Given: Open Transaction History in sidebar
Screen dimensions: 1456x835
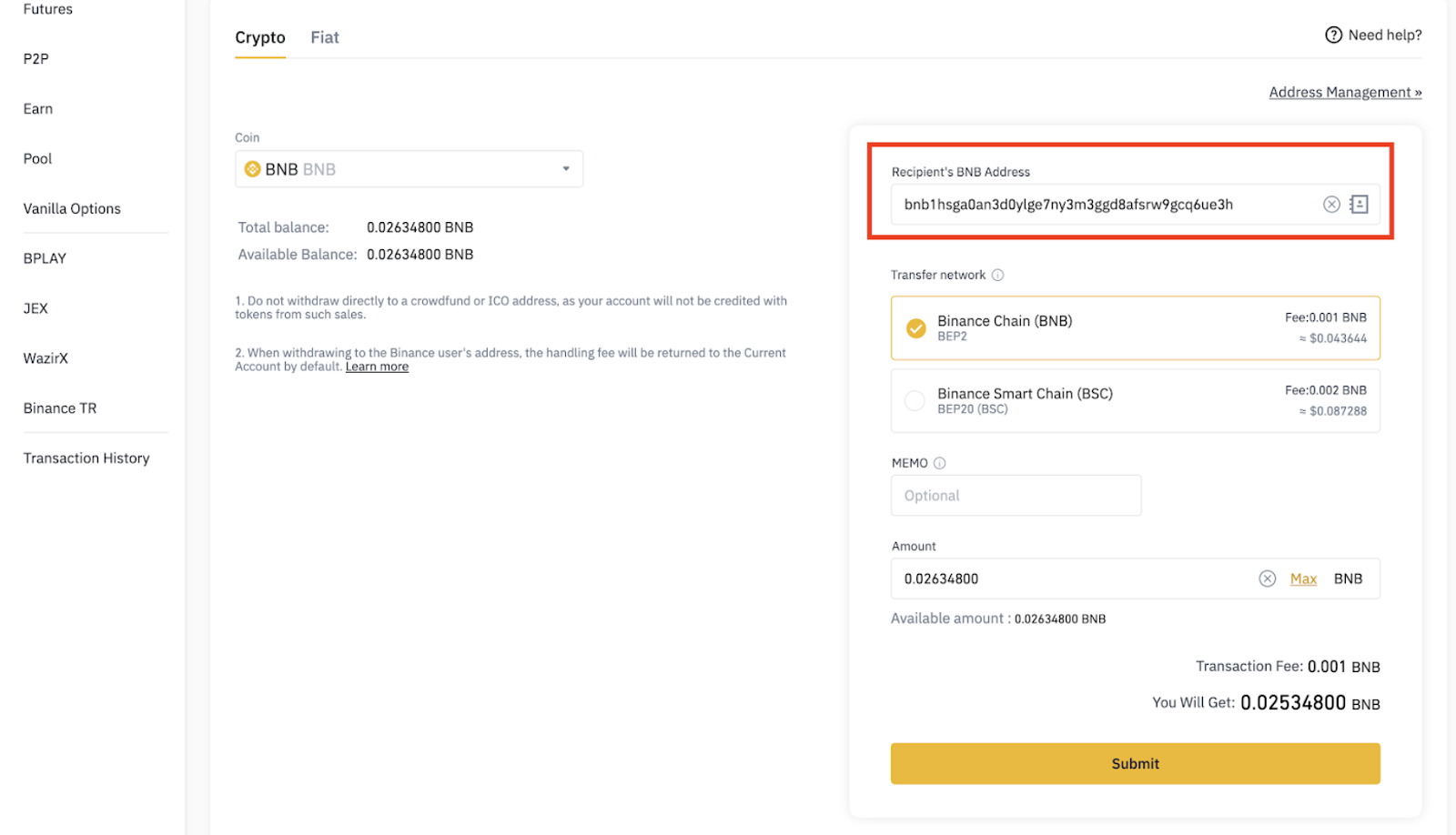Looking at the screenshot, I should point(86,458).
